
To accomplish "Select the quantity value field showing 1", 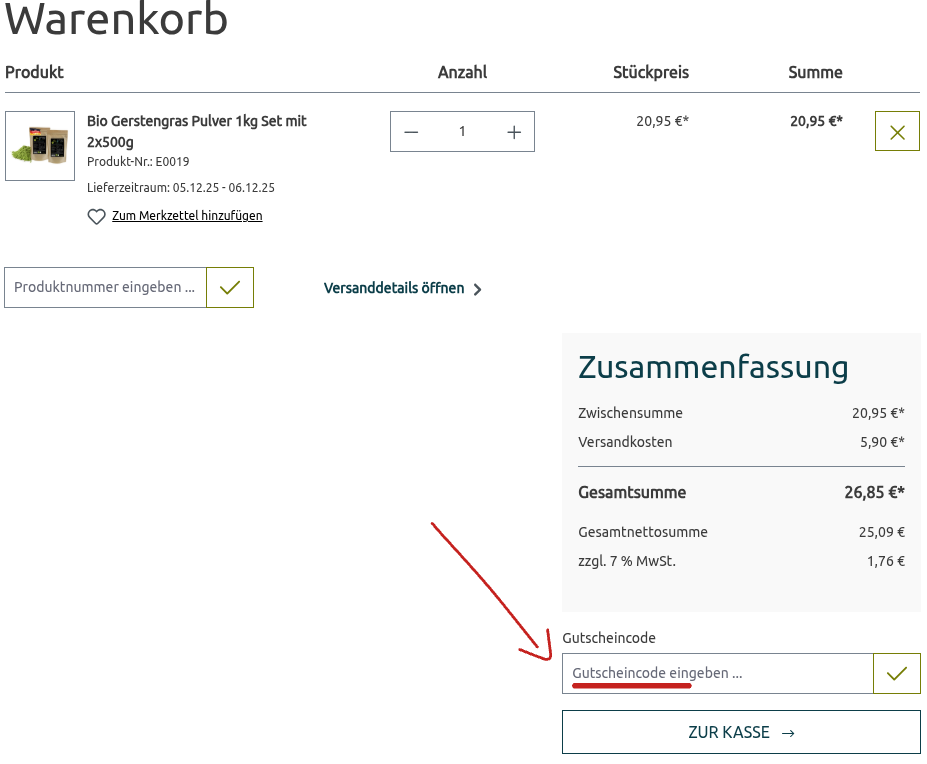I will pos(462,131).
